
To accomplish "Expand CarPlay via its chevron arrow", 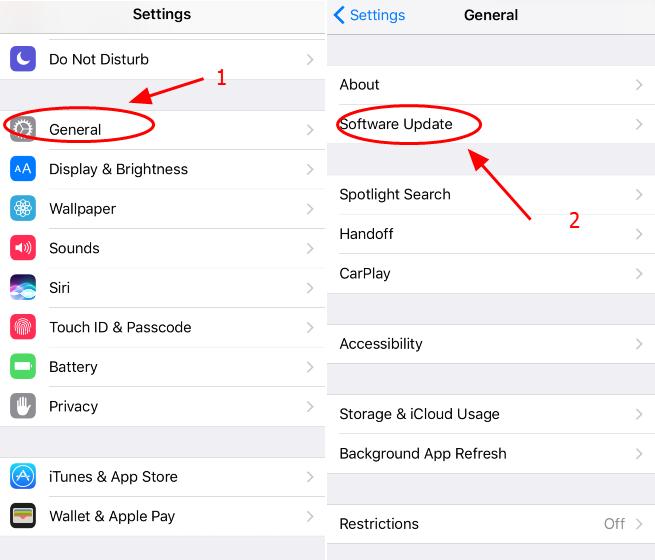I will click(639, 274).
